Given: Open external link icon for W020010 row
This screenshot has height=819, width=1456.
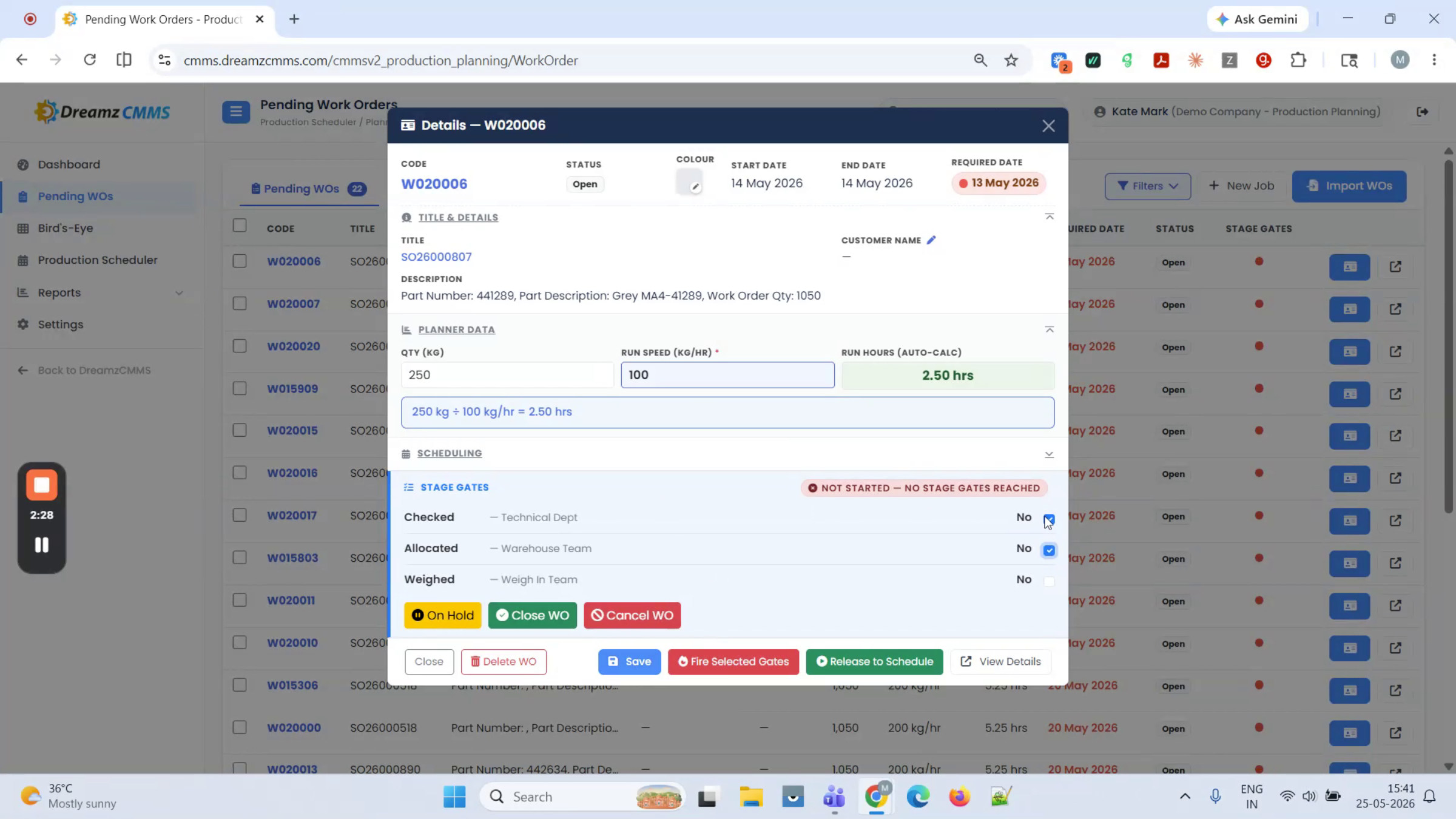Looking at the screenshot, I should 1395,648.
